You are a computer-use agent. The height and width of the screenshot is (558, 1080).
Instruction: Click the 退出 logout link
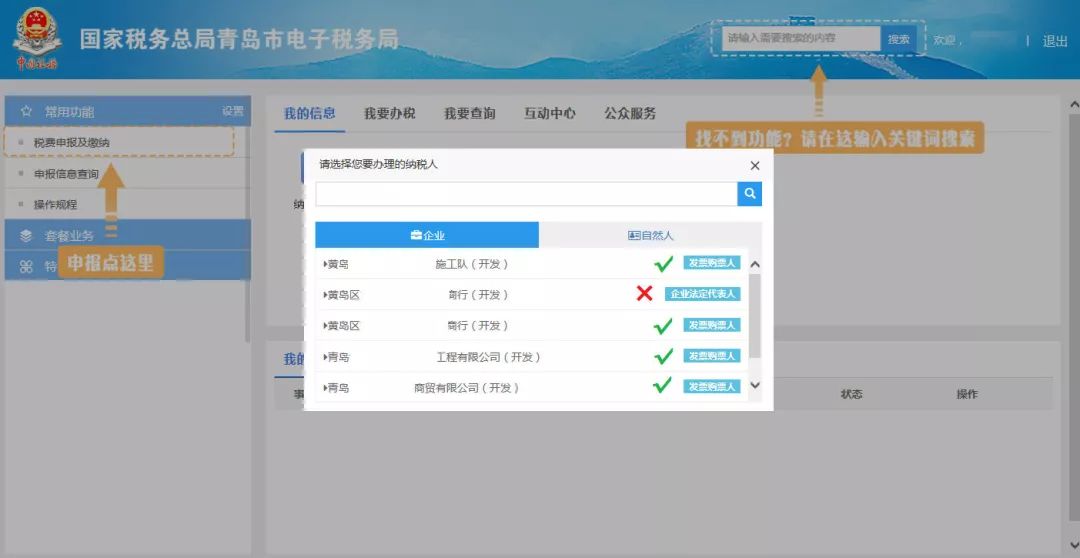tap(1055, 41)
